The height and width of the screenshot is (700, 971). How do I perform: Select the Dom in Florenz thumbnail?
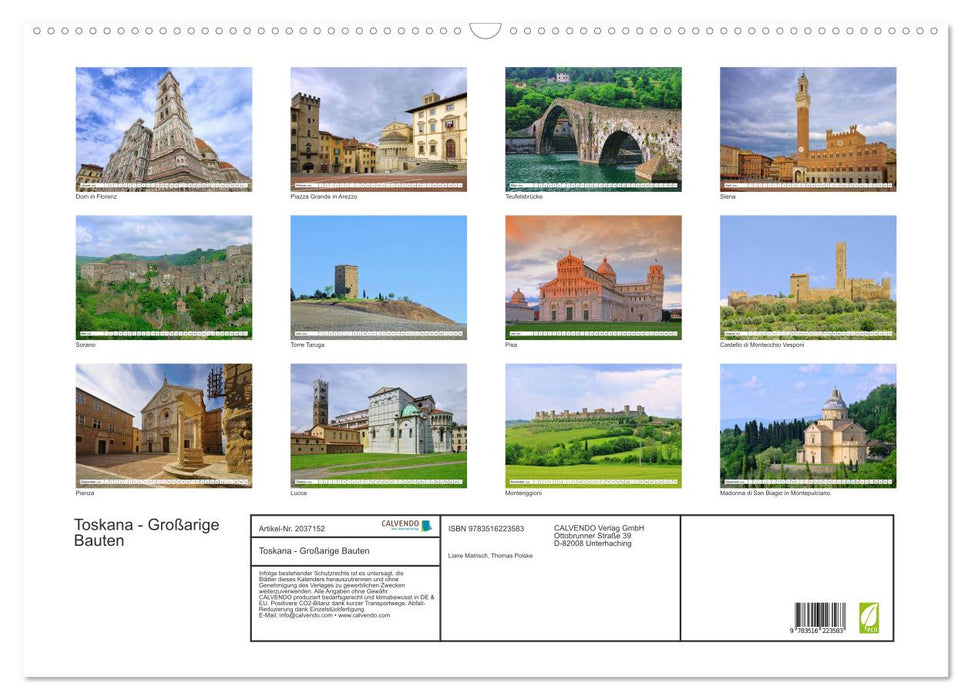[x=164, y=125]
